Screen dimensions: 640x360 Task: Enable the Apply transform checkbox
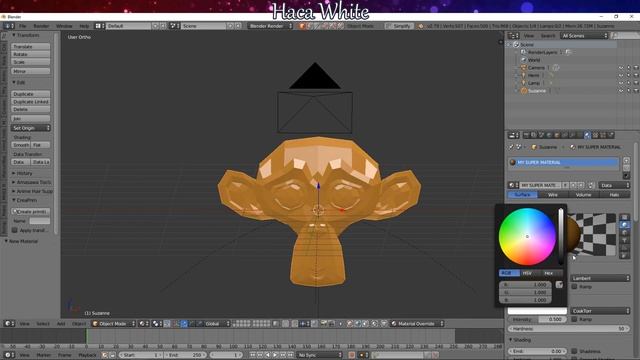click(x=15, y=231)
